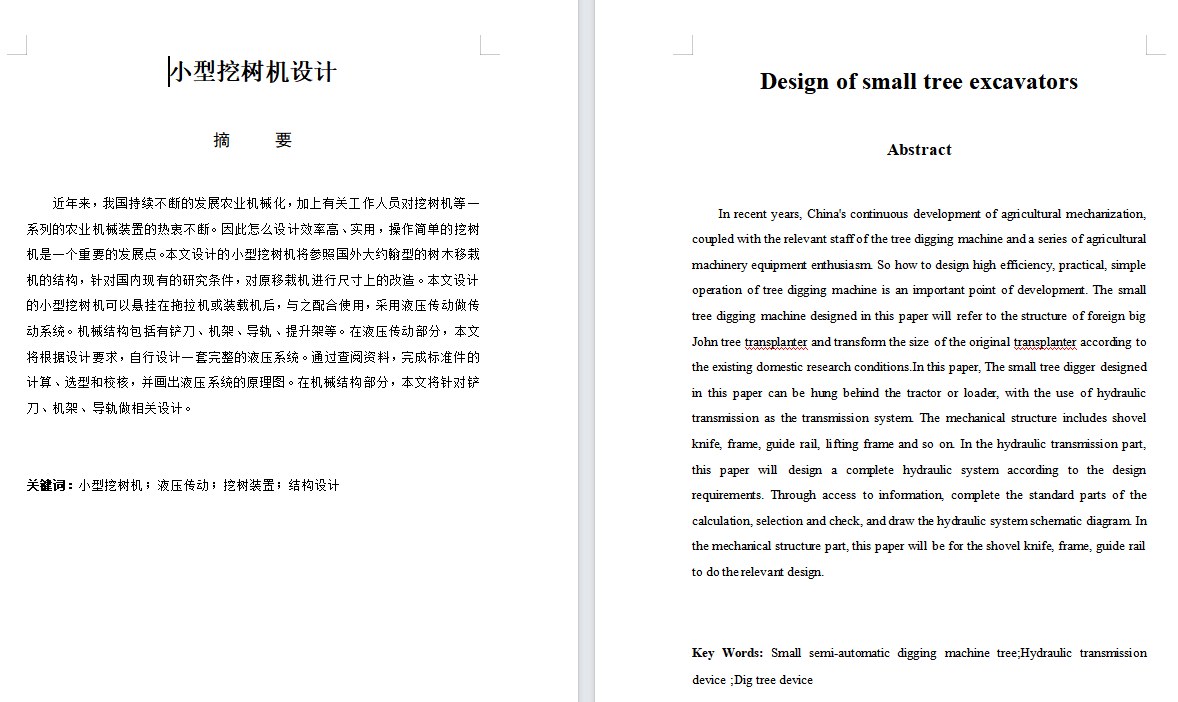Screen dimensions: 1178x702
Task: Click the keyword 小型挖树机 after 关键词
Action: 110,486
